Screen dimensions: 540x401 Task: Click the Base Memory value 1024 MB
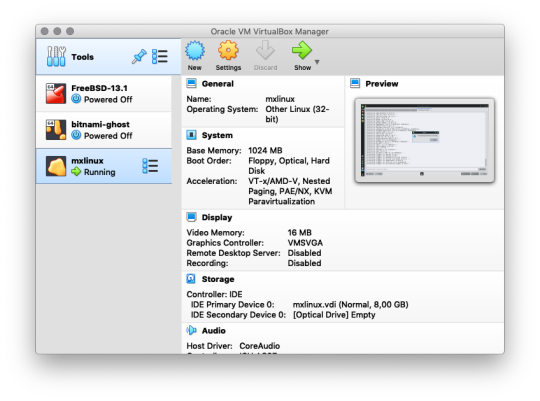click(x=265, y=151)
